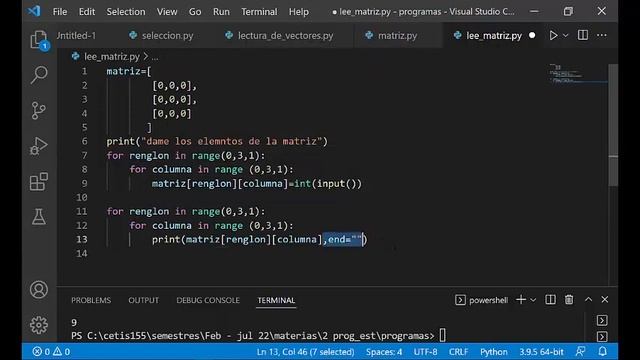Click breadcrumb ellipsis after lee_matriz.py

point(155,57)
